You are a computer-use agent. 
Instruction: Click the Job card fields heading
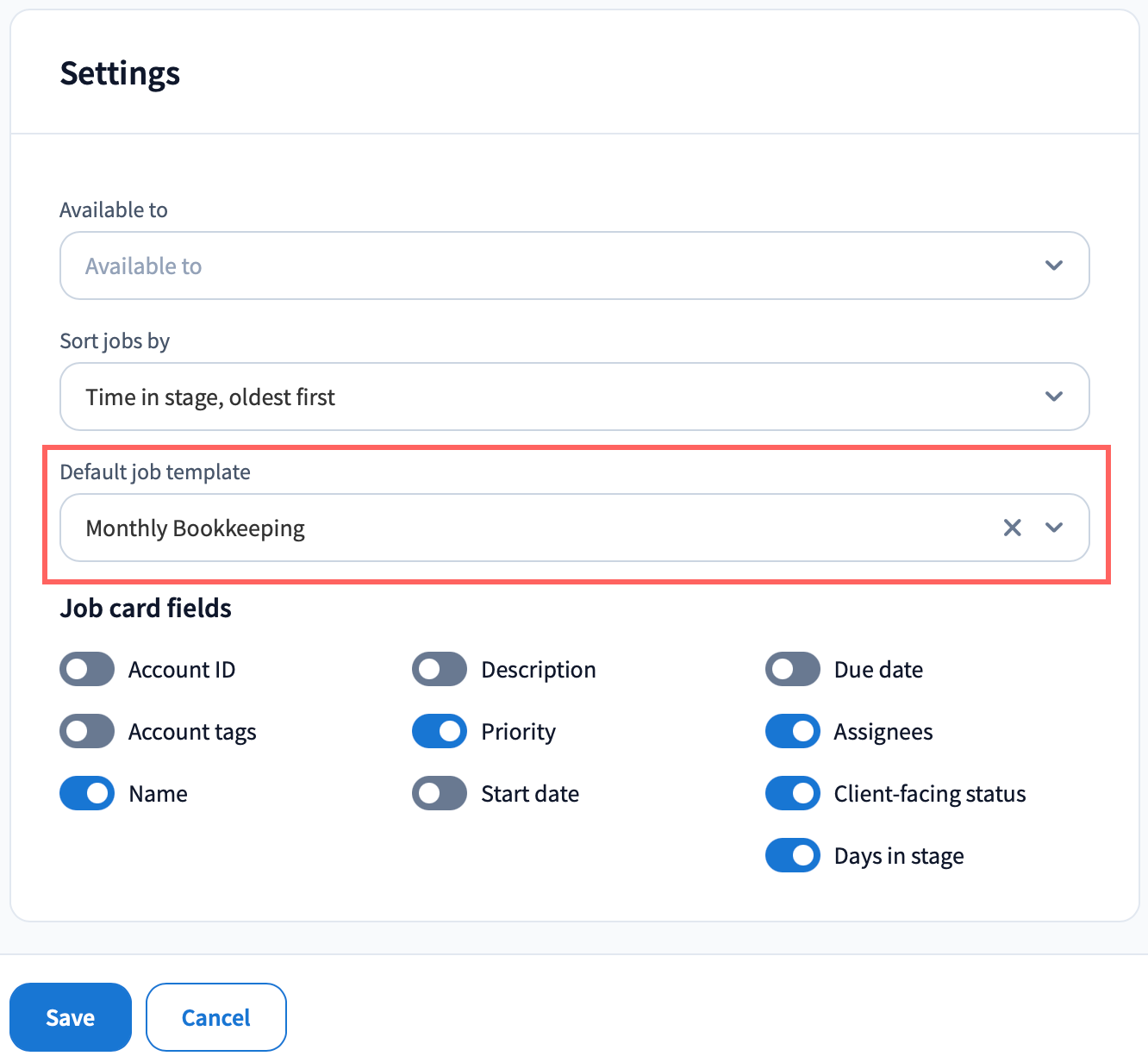146,609
